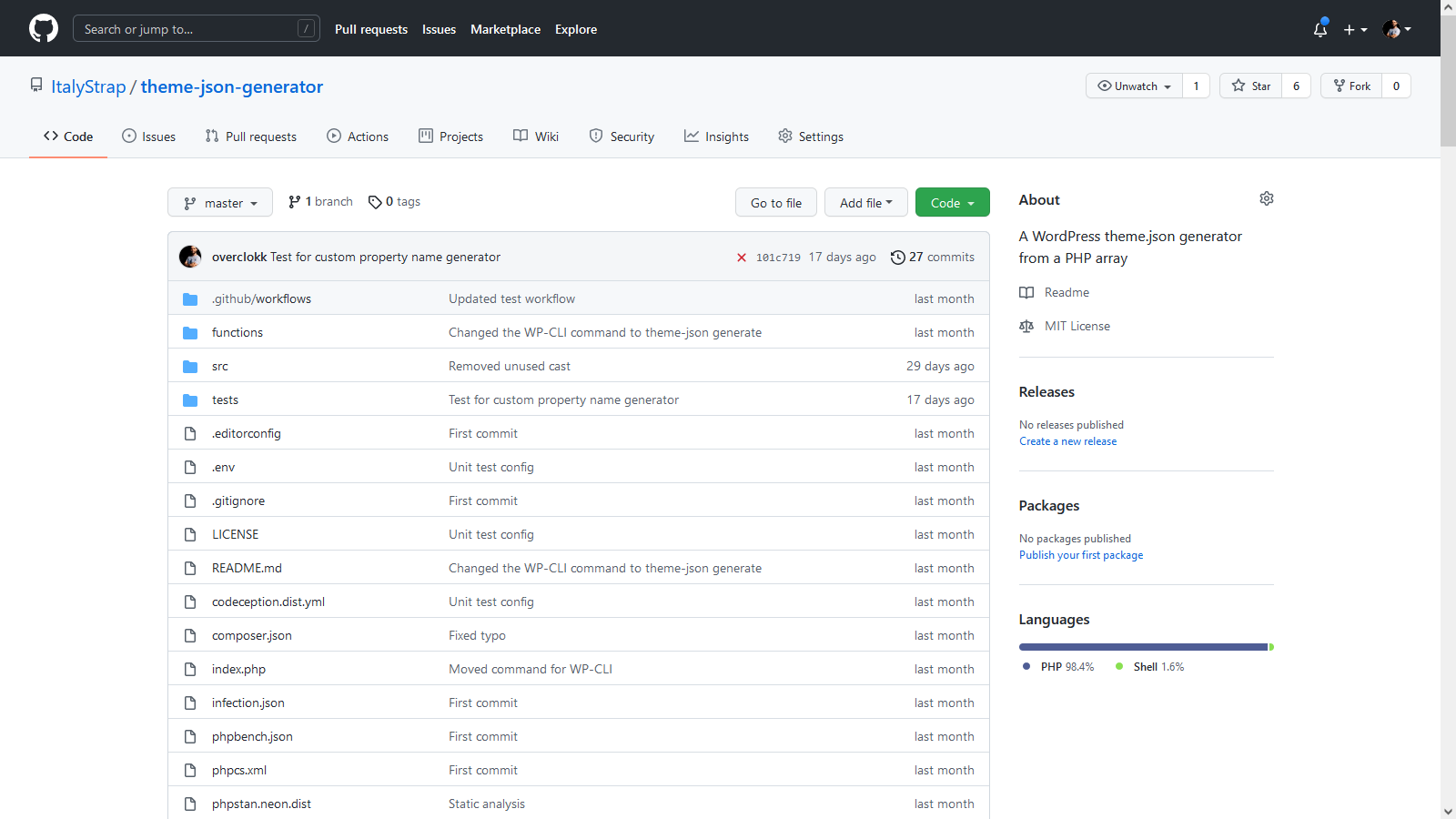Click the functions folder icon
1456x819 pixels.
click(x=190, y=332)
